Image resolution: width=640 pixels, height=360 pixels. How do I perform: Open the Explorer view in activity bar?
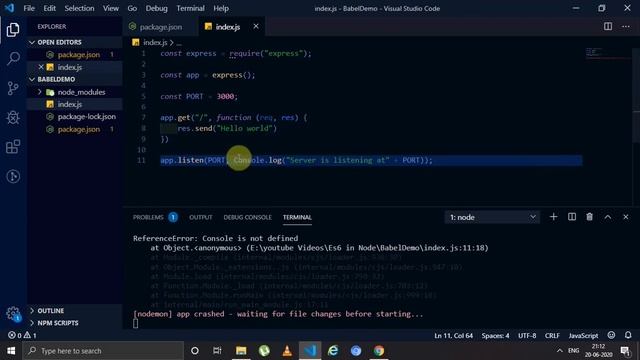point(13,30)
